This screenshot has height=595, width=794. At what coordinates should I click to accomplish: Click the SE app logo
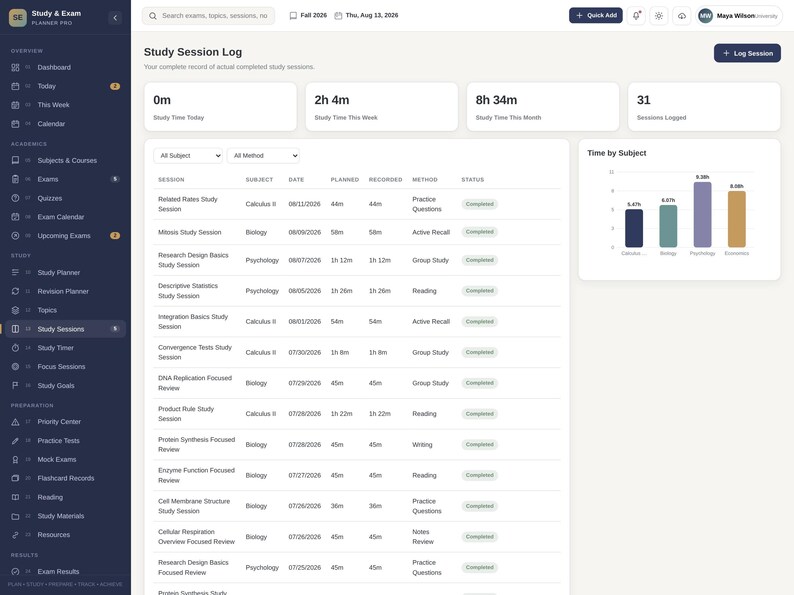click(x=18, y=18)
